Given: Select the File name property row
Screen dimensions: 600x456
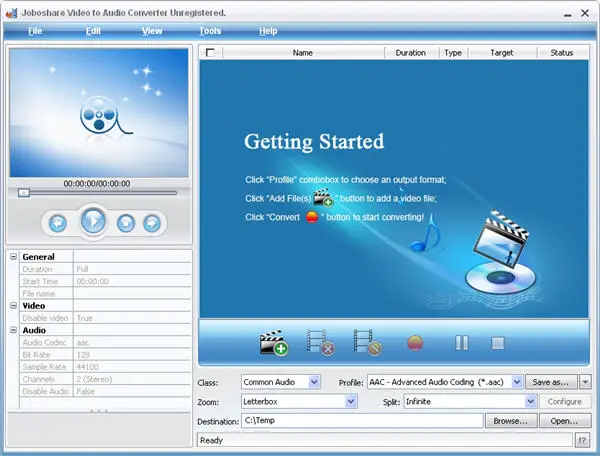Looking at the screenshot, I should (x=105, y=293).
